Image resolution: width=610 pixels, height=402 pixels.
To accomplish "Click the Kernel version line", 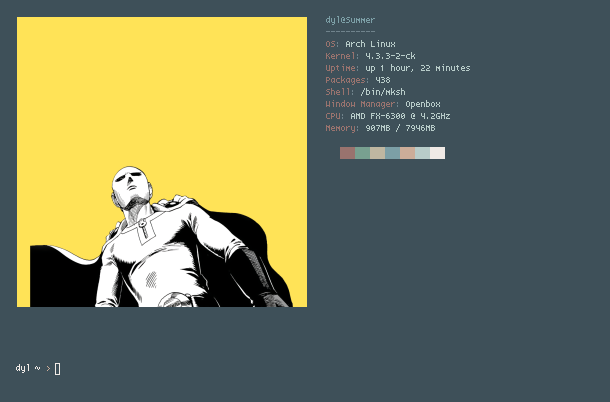I will pos(370,56).
